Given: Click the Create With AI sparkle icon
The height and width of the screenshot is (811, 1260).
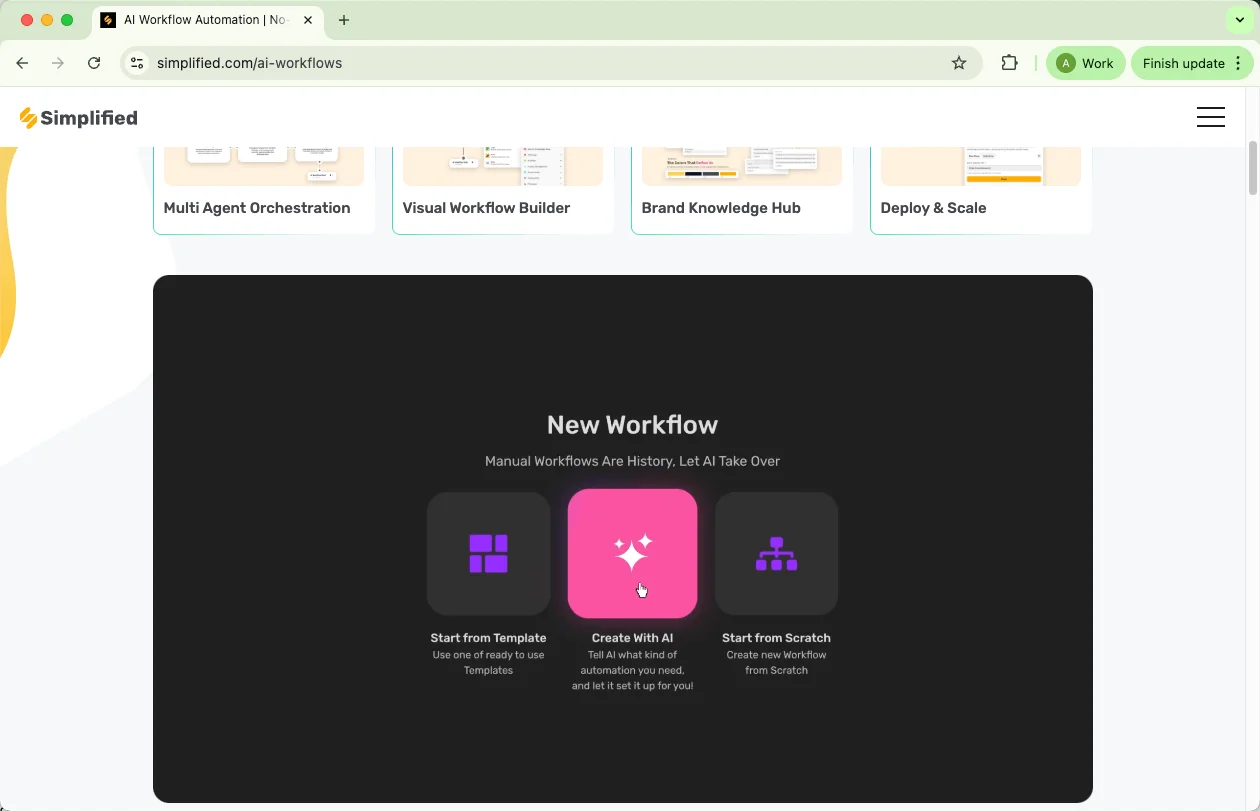Looking at the screenshot, I should 632,553.
